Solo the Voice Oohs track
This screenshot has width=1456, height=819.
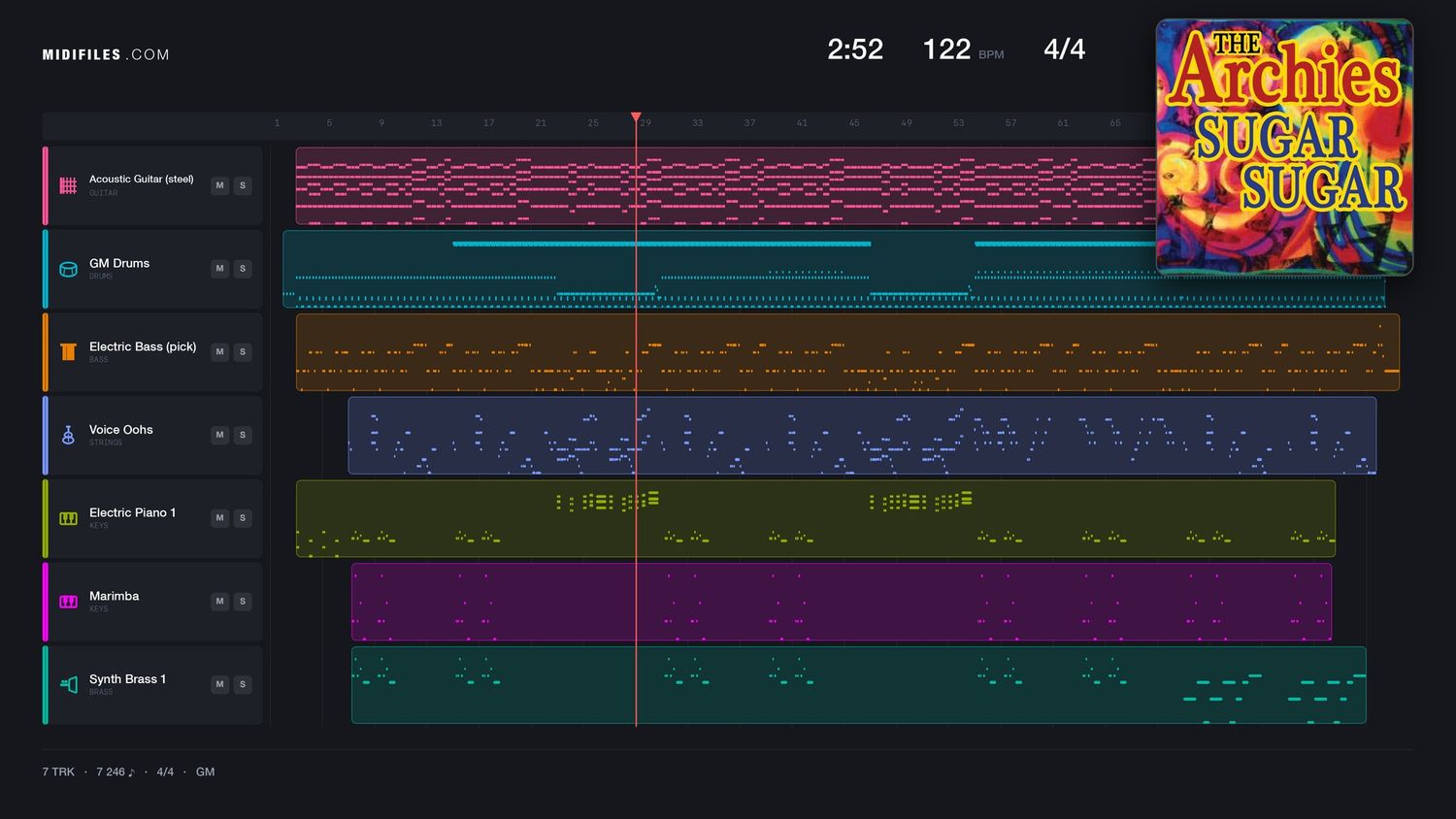point(243,435)
